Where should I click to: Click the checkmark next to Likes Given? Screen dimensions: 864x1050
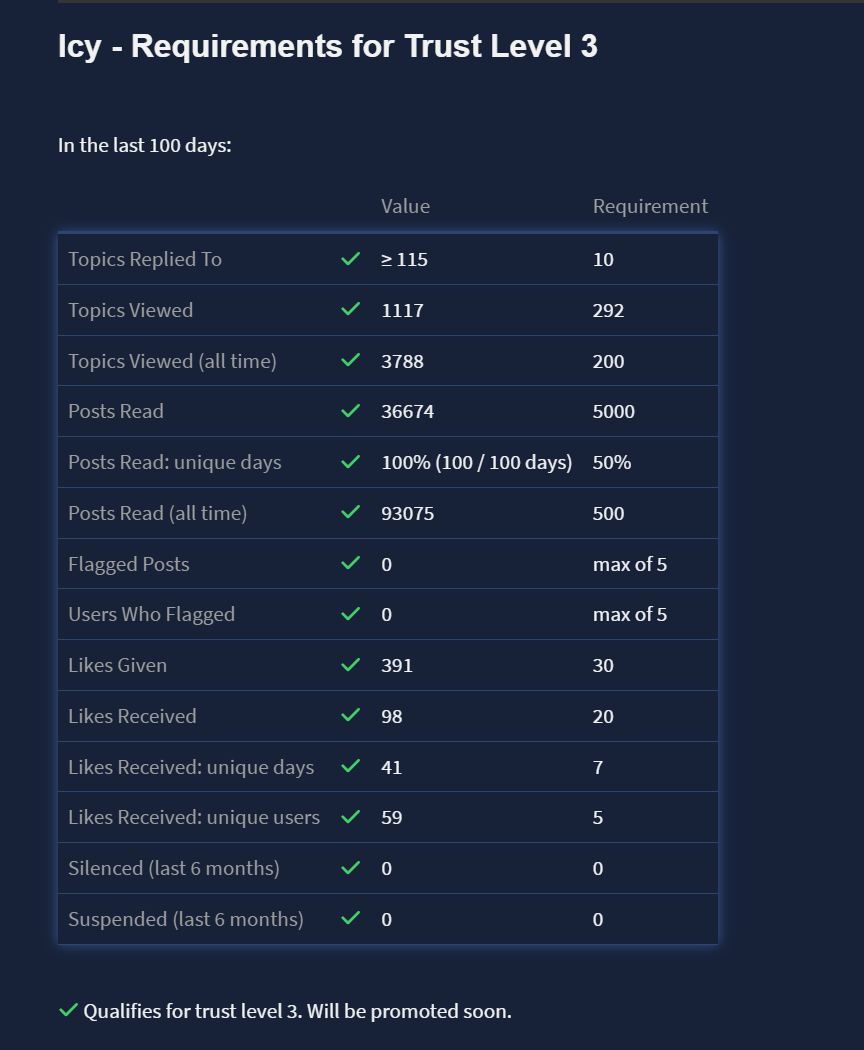tap(350, 665)
